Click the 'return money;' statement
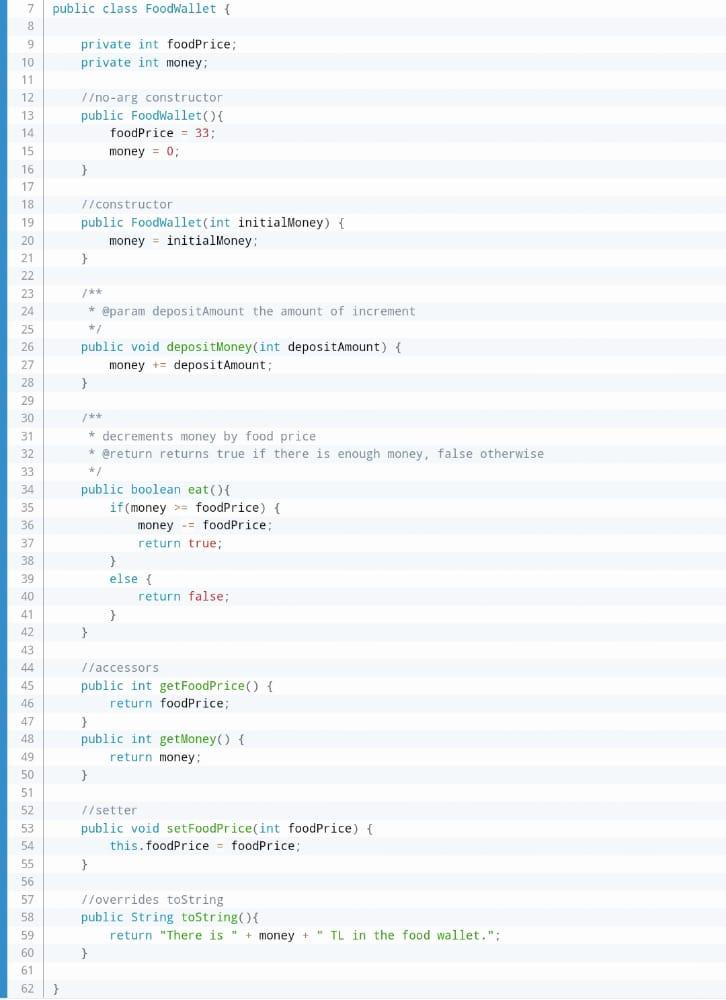 click(x=155, y=757)
